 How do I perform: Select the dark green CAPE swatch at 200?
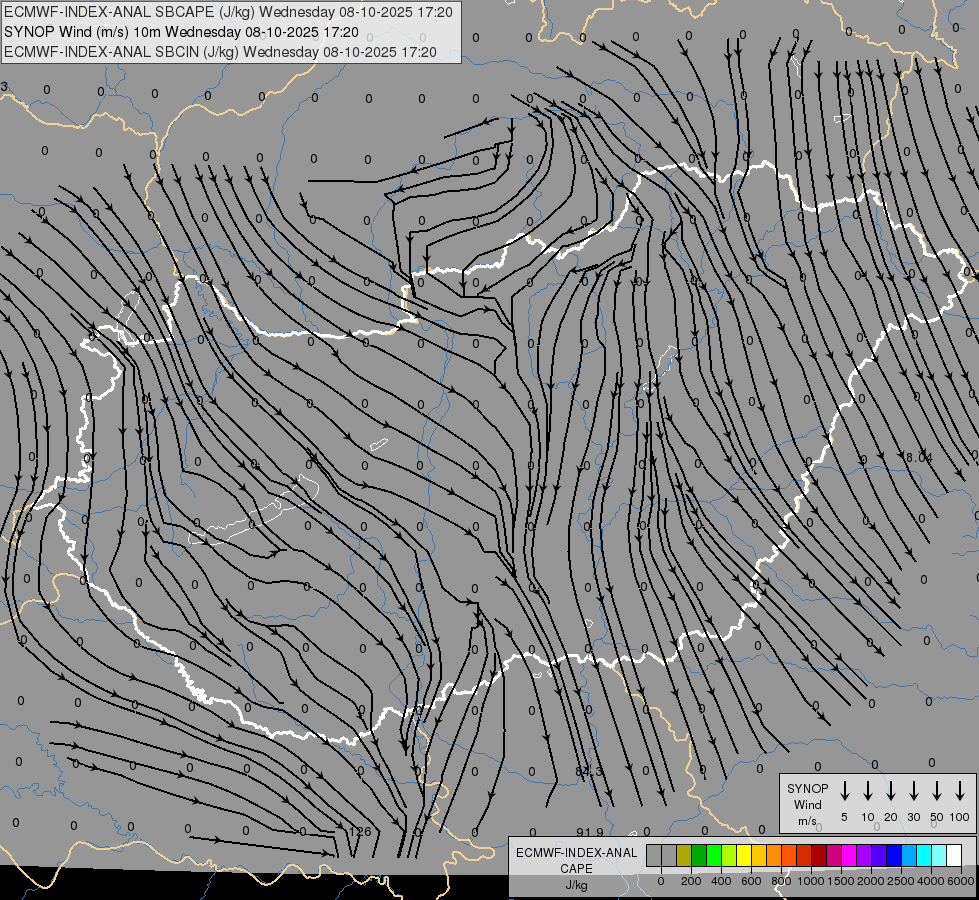tap(699, 855)
